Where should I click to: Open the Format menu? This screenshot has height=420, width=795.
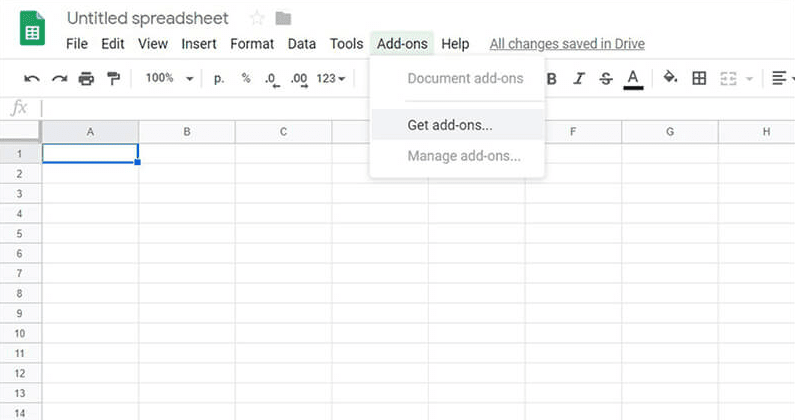(252, 44)
